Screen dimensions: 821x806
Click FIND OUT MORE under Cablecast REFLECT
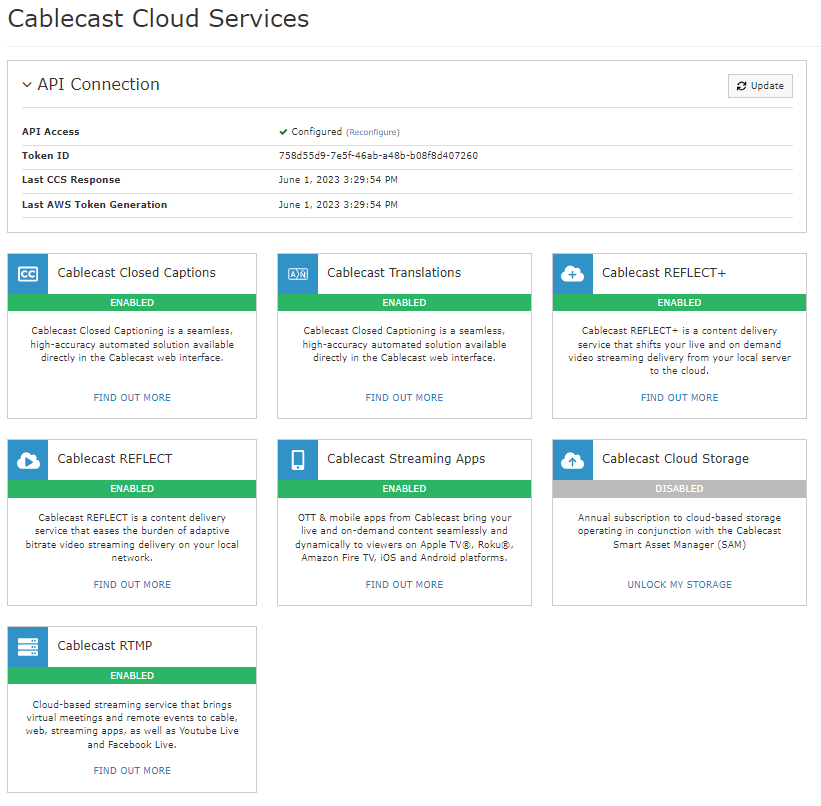(x=131, y=584)
